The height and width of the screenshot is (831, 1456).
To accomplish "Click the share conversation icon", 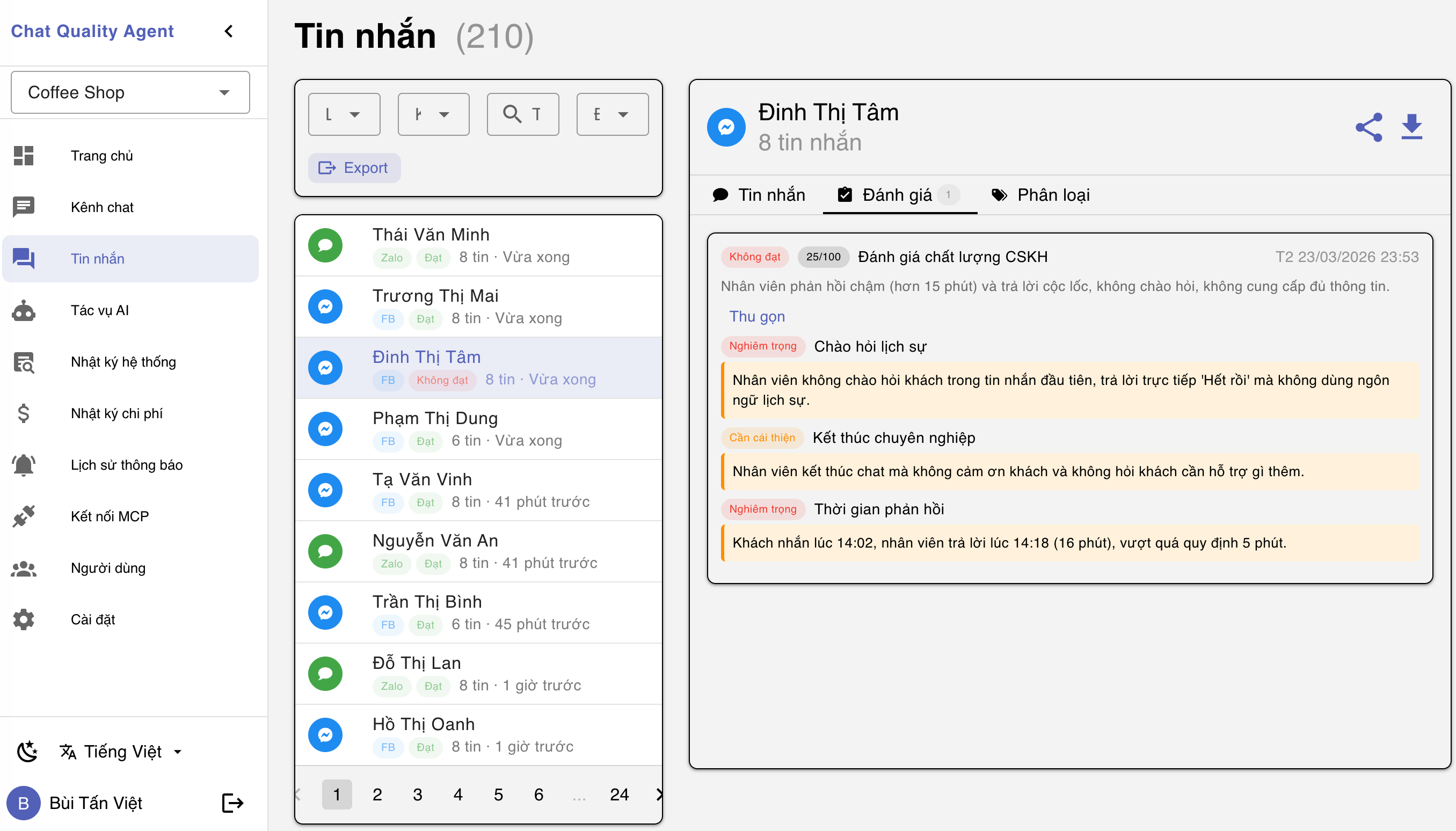I will point(1370,127).
